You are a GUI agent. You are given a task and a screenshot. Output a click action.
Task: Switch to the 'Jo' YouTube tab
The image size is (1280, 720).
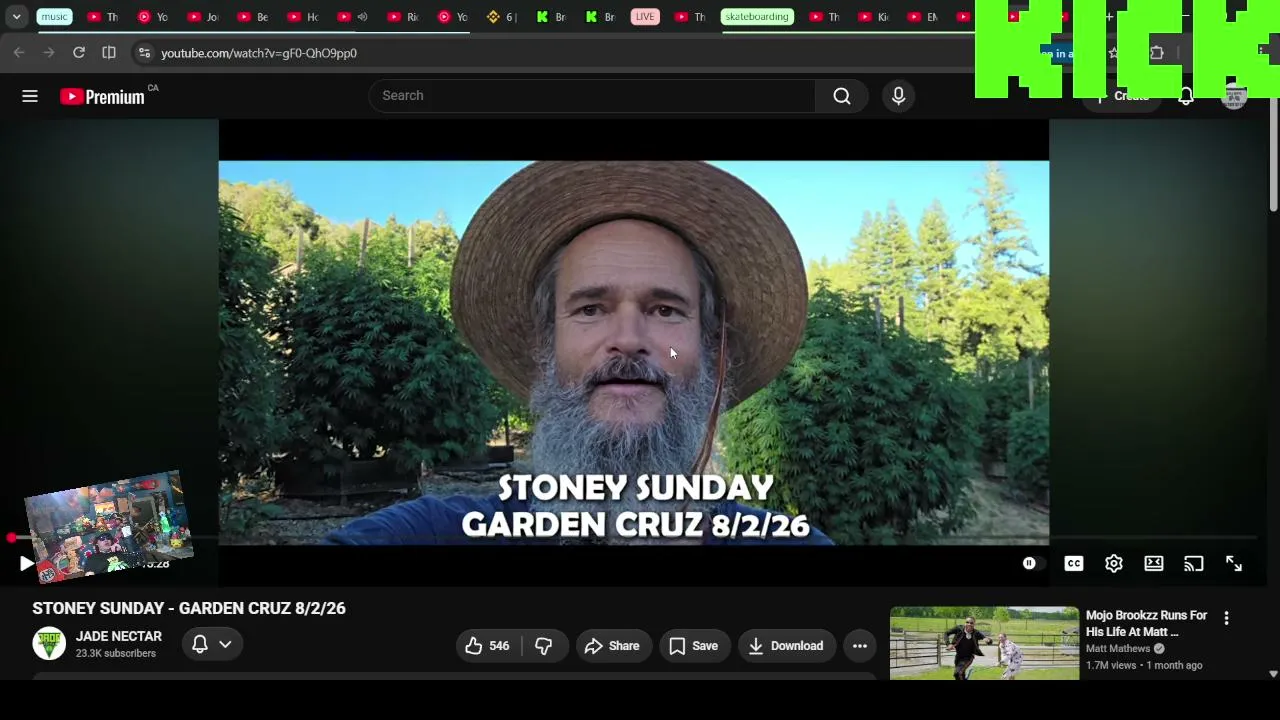(x=201, y=17)
